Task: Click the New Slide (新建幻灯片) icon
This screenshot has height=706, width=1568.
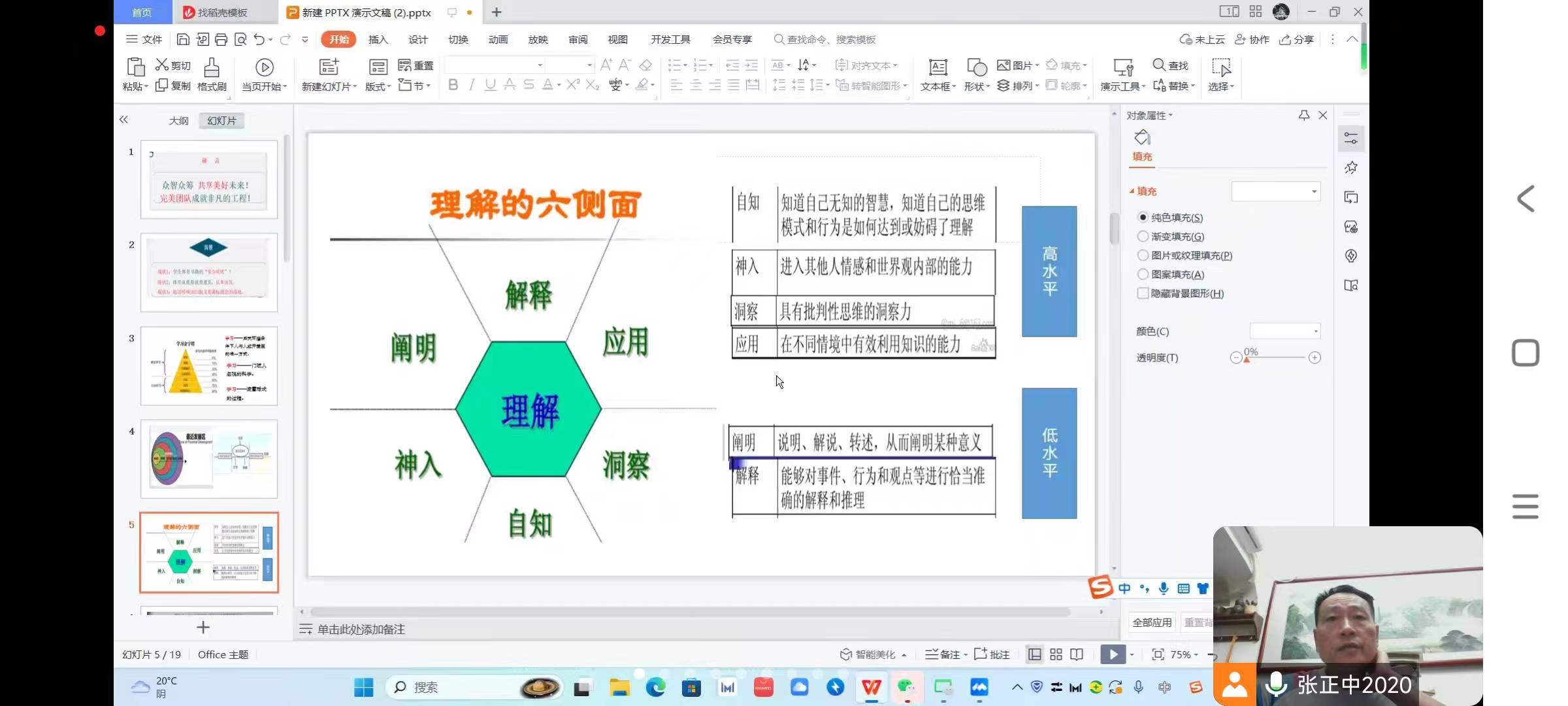Action: tap(329, 67)
